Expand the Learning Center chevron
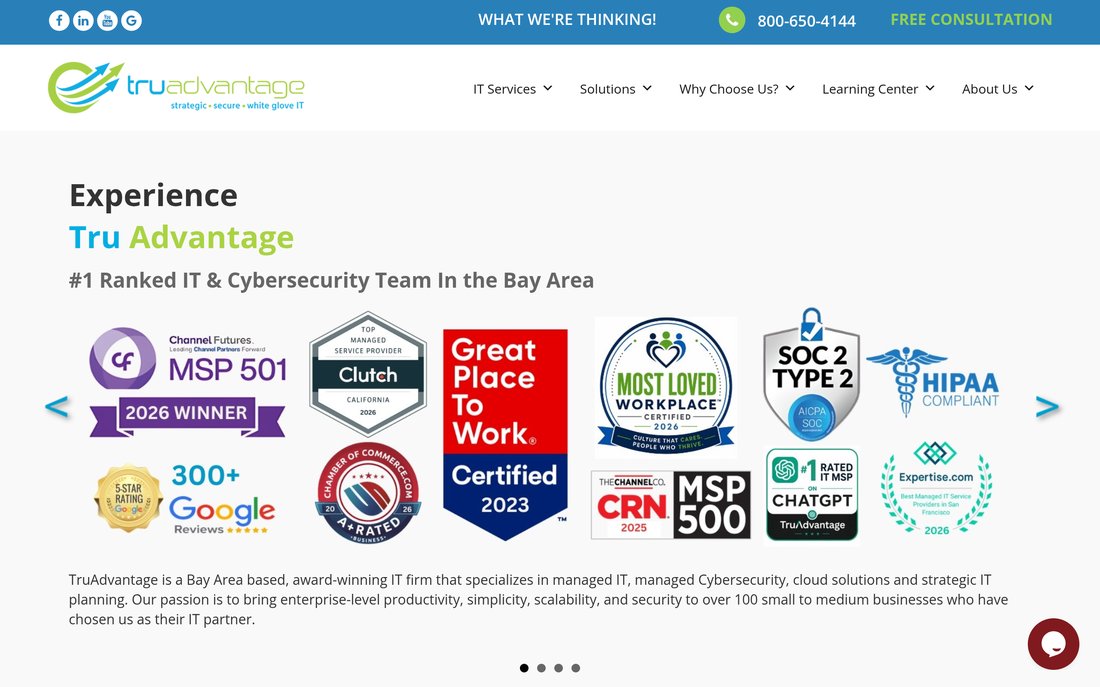Viewport: 1100px width, 687px height. [930, 88]
